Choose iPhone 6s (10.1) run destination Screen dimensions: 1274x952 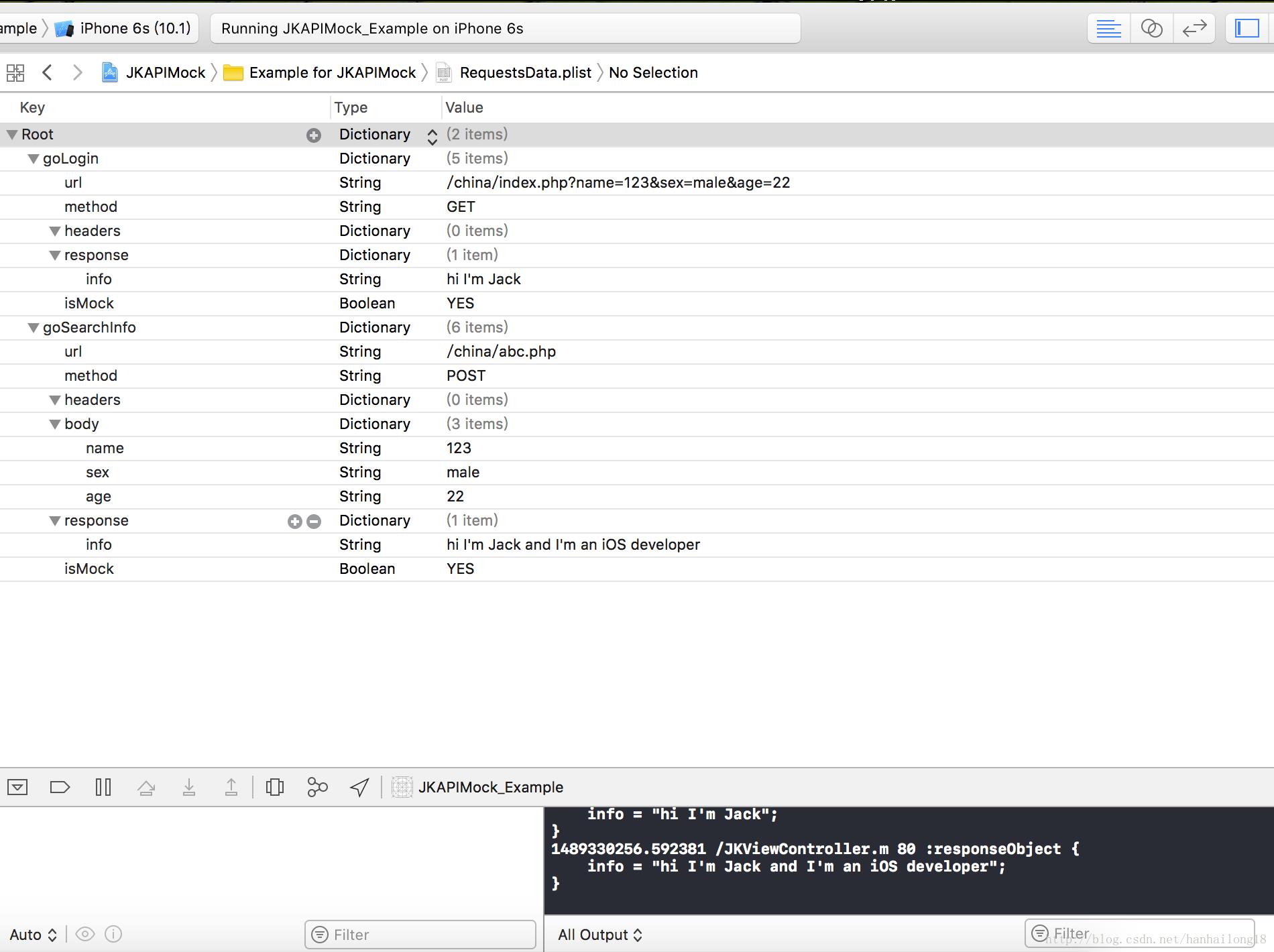tap(123, 29)
